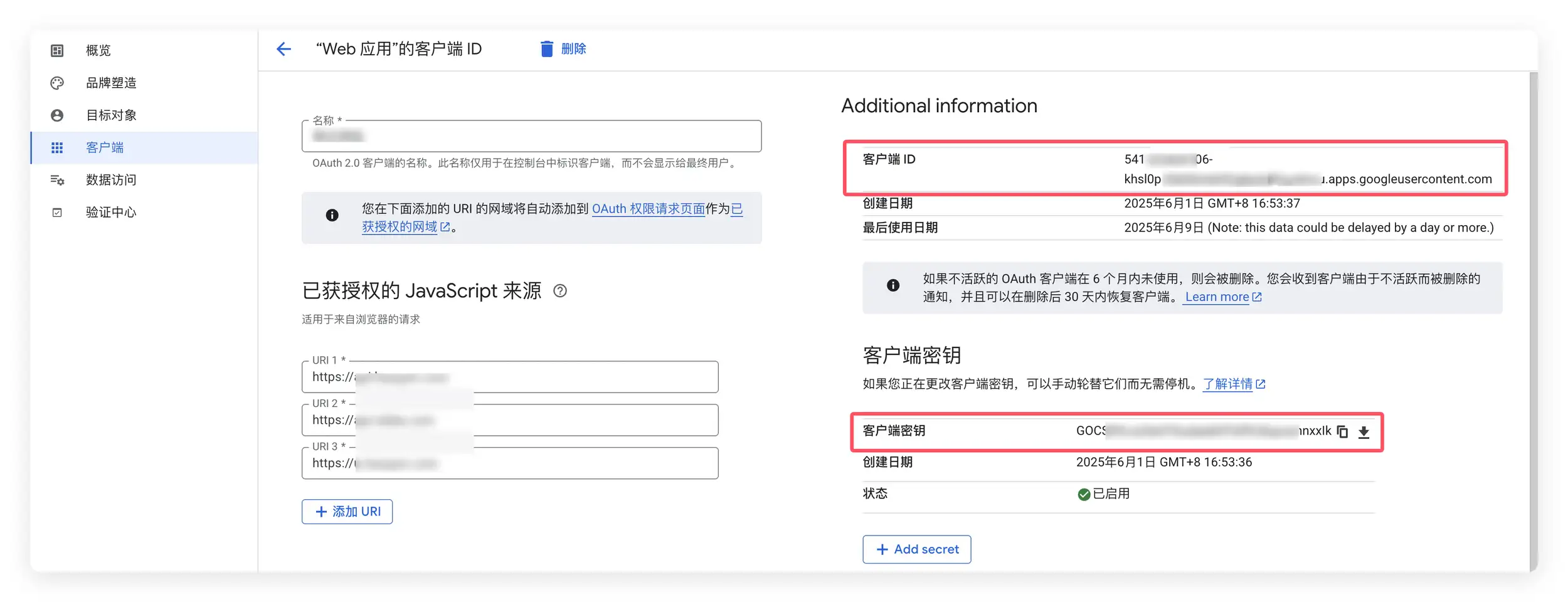Click the 了解详情 link under 客户端密钥
Screen dimensions: 1568x602
1229,384
